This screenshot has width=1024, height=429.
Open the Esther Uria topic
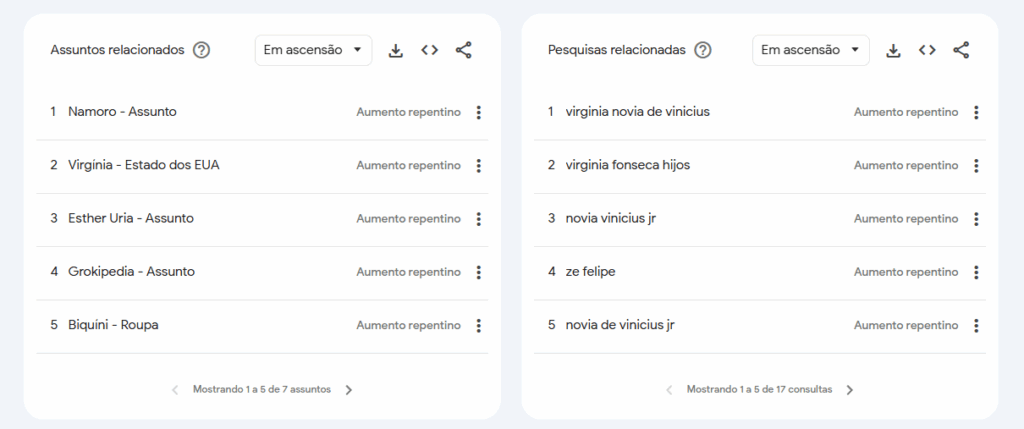pos(130,218)
